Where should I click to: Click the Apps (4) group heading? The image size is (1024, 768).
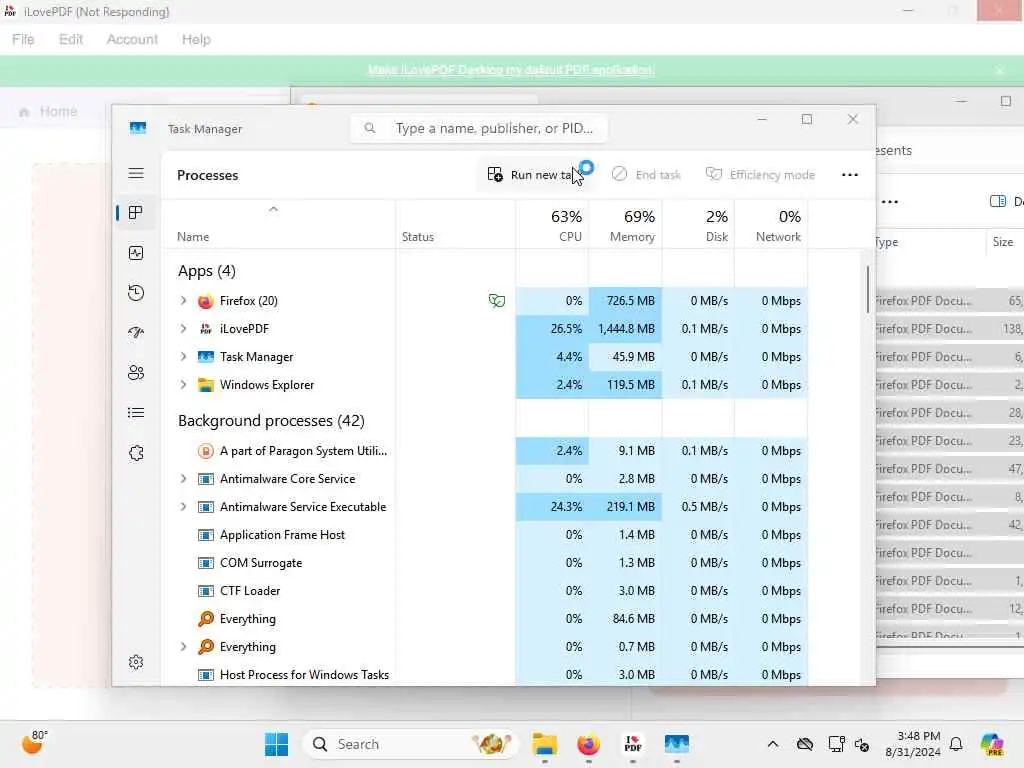coord(206,270)
